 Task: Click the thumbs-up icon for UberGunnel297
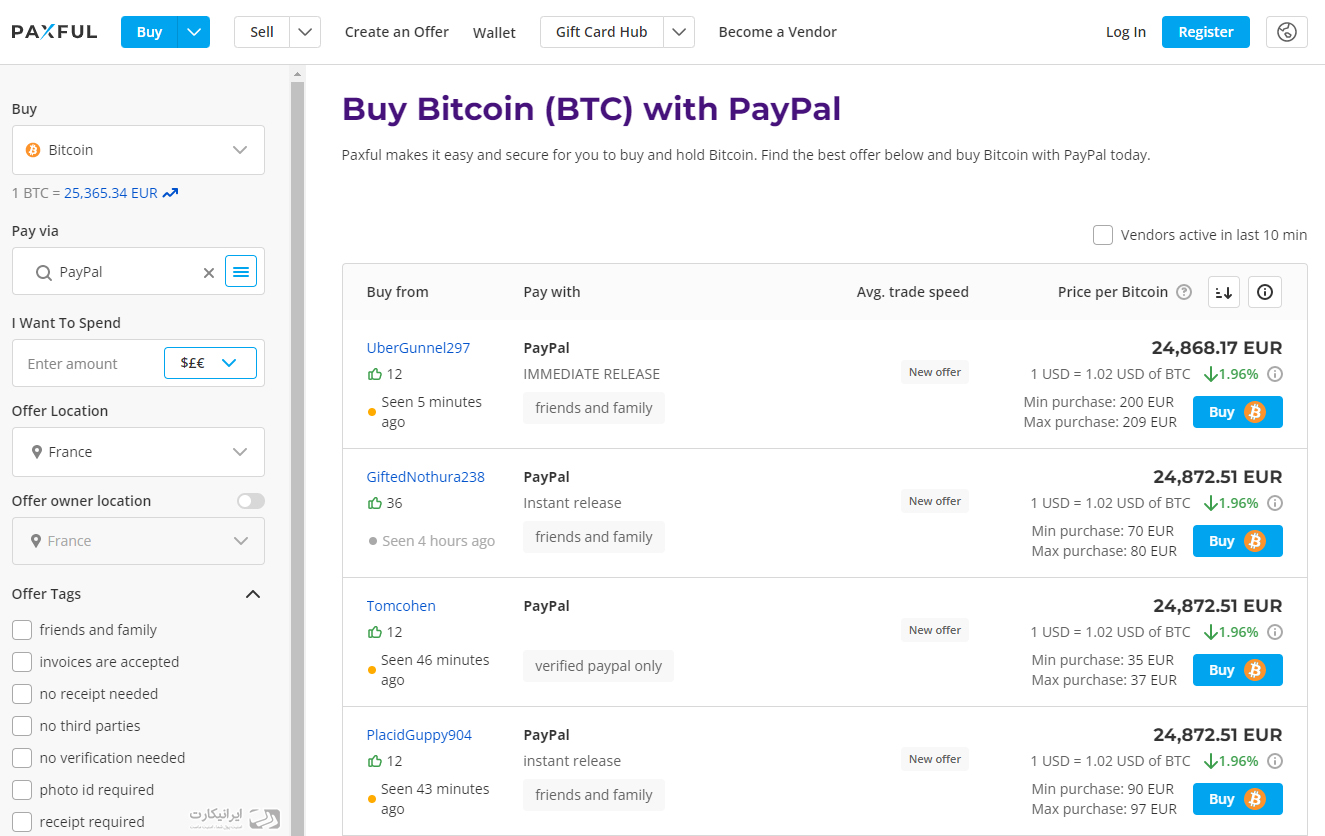pyautogui.click(x=375, y=374)
